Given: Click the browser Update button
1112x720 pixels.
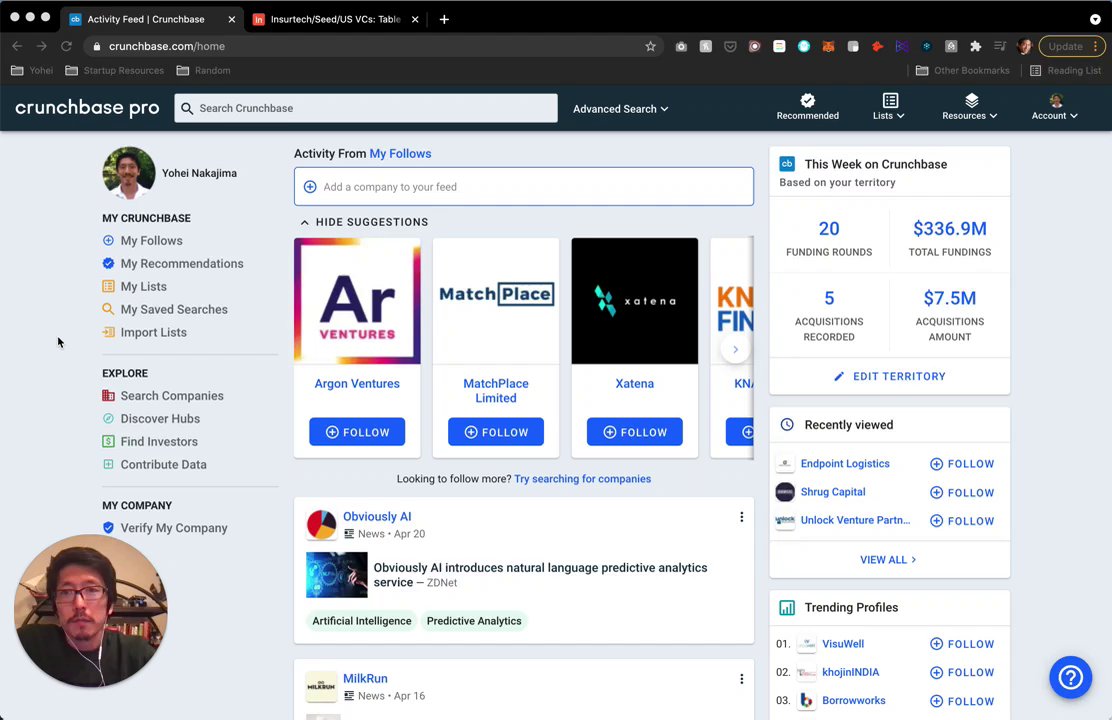Looking at the screenshot, I should 1072,46.
